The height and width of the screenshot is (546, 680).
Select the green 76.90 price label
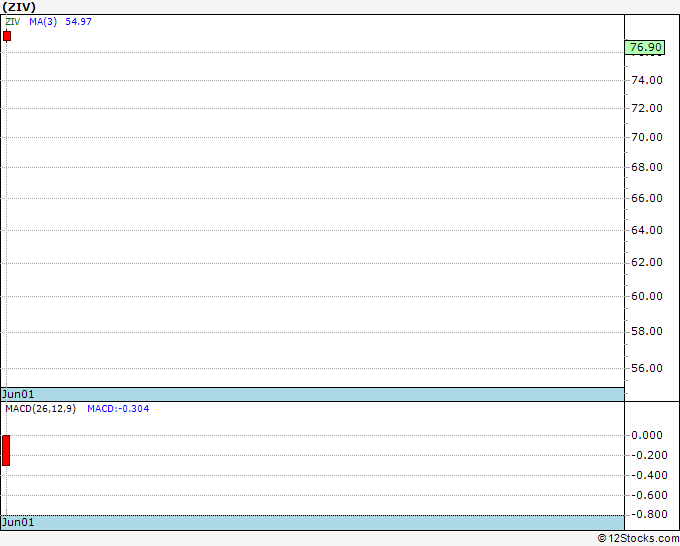[644, 47]
